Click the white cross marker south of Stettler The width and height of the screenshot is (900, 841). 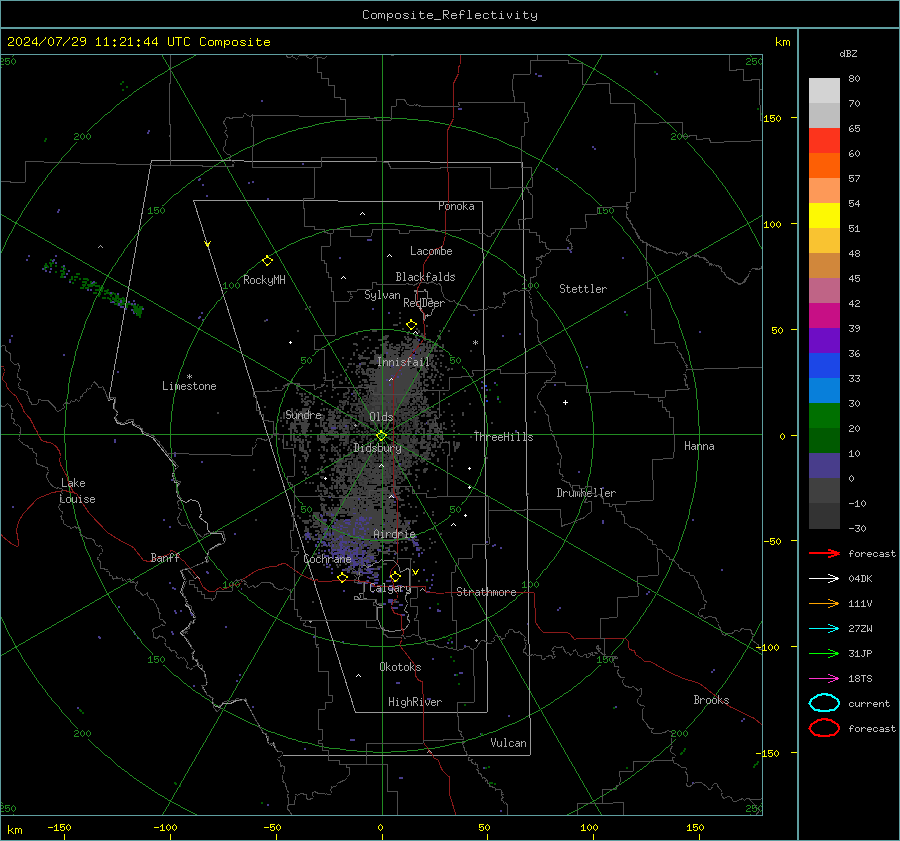pos(565,402)
